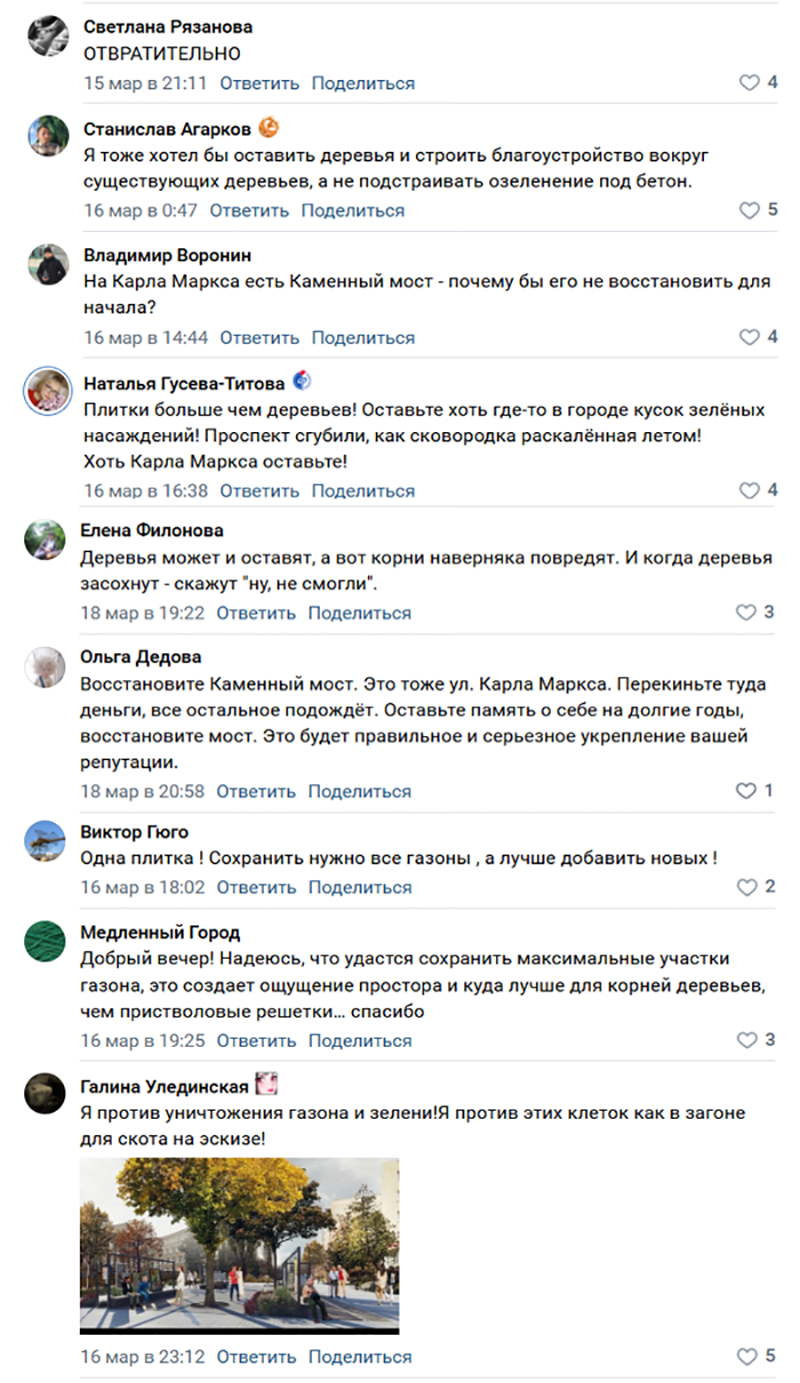
Task: Open timestamp 16 мар в 23:12
Action: click(x=142, y=1357)
